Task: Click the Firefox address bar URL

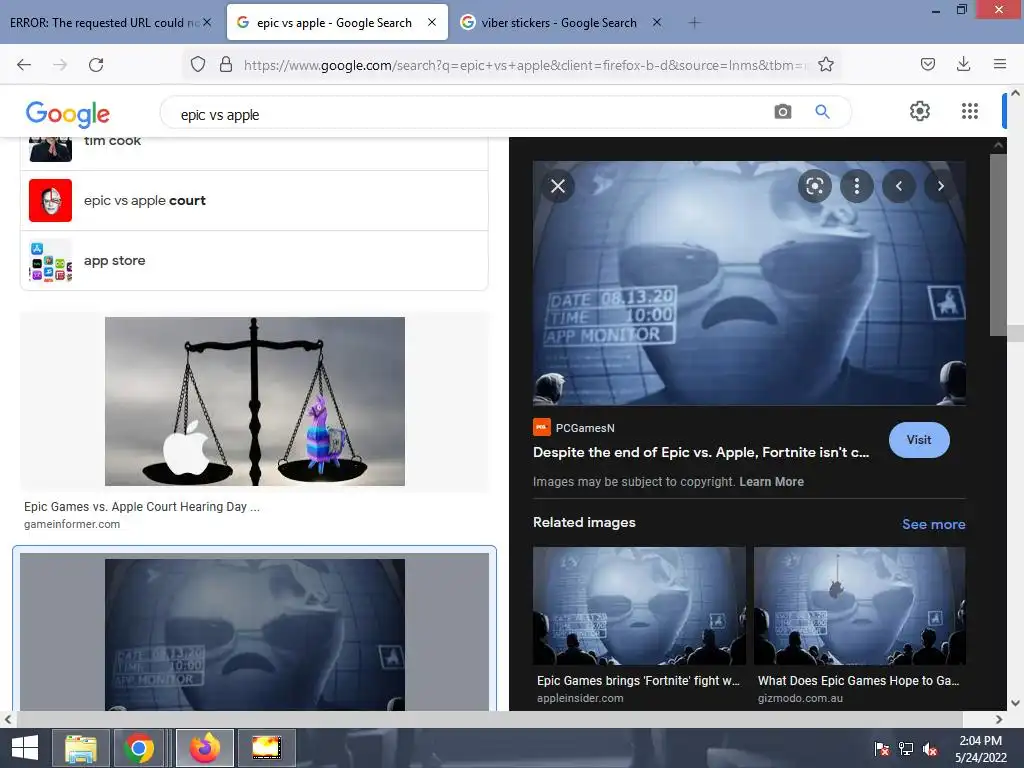Action: pyautogui.click(x=524, y=65)
